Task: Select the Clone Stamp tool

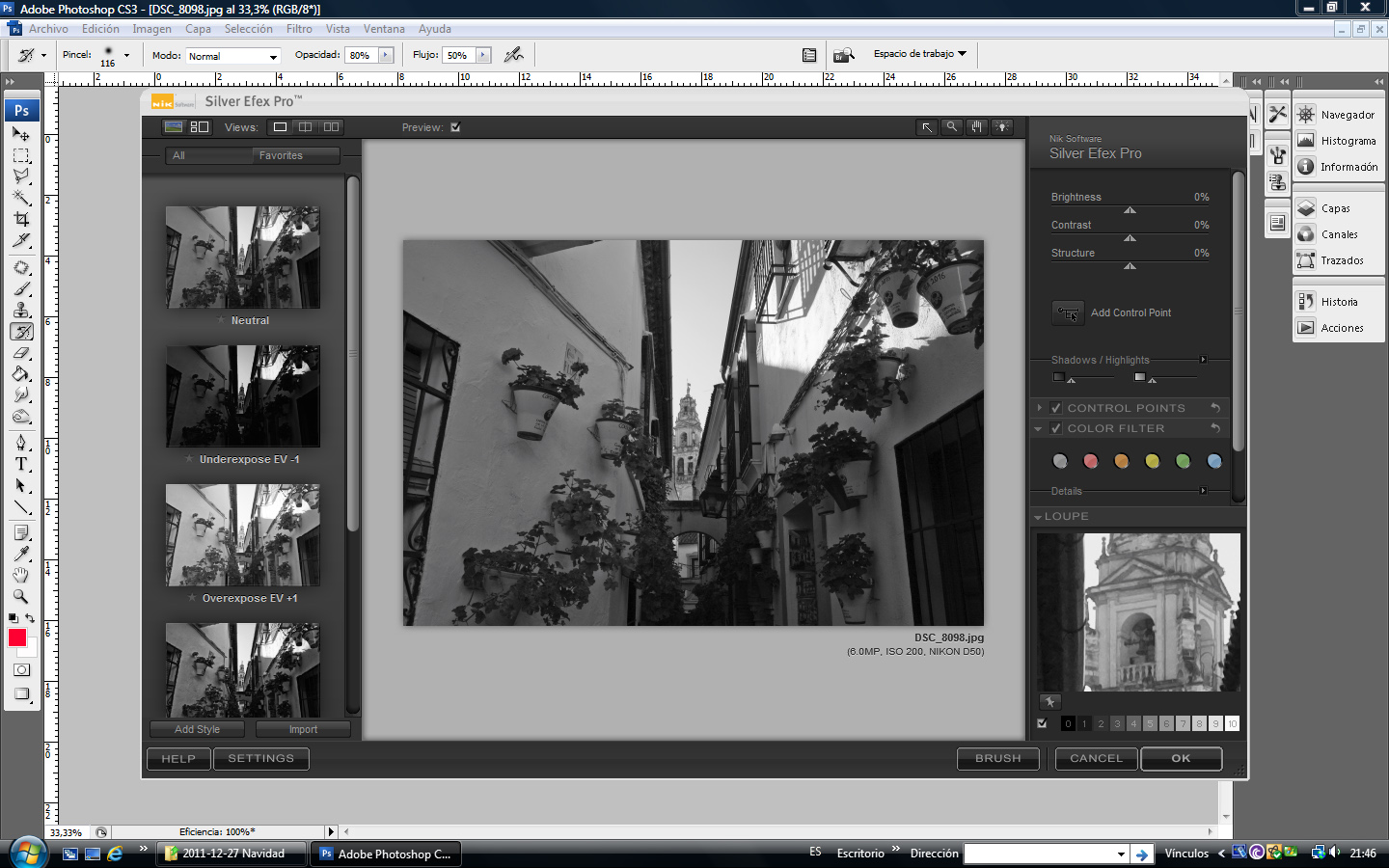Action: (21, 310)
